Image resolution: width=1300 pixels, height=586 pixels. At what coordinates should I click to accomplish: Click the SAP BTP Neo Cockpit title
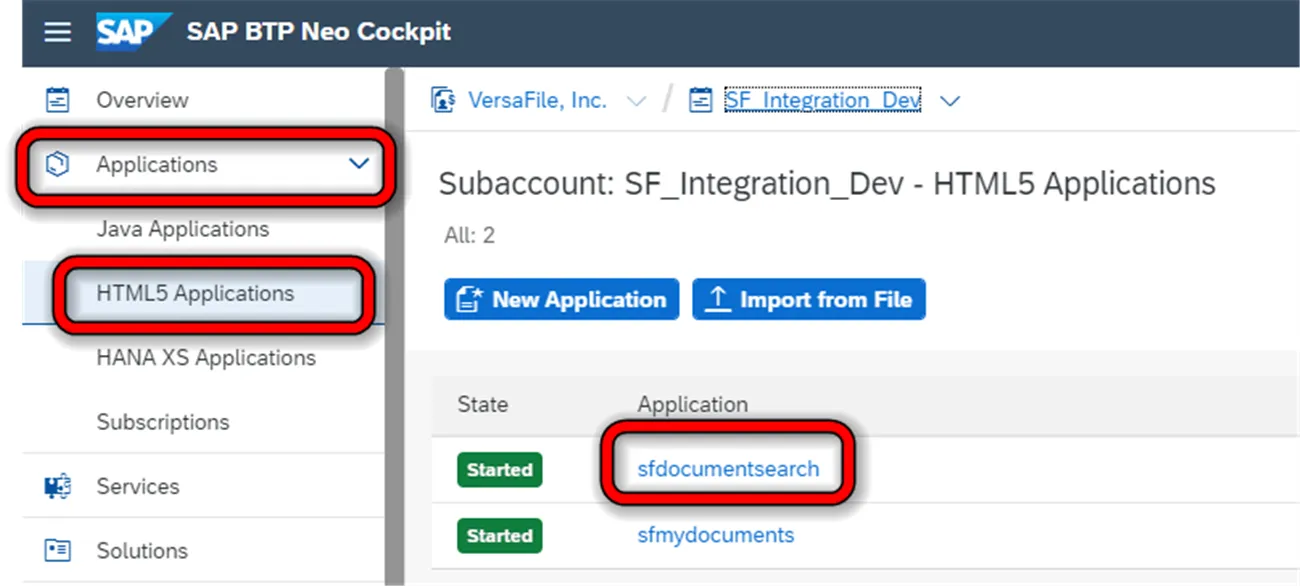(319, 32)
